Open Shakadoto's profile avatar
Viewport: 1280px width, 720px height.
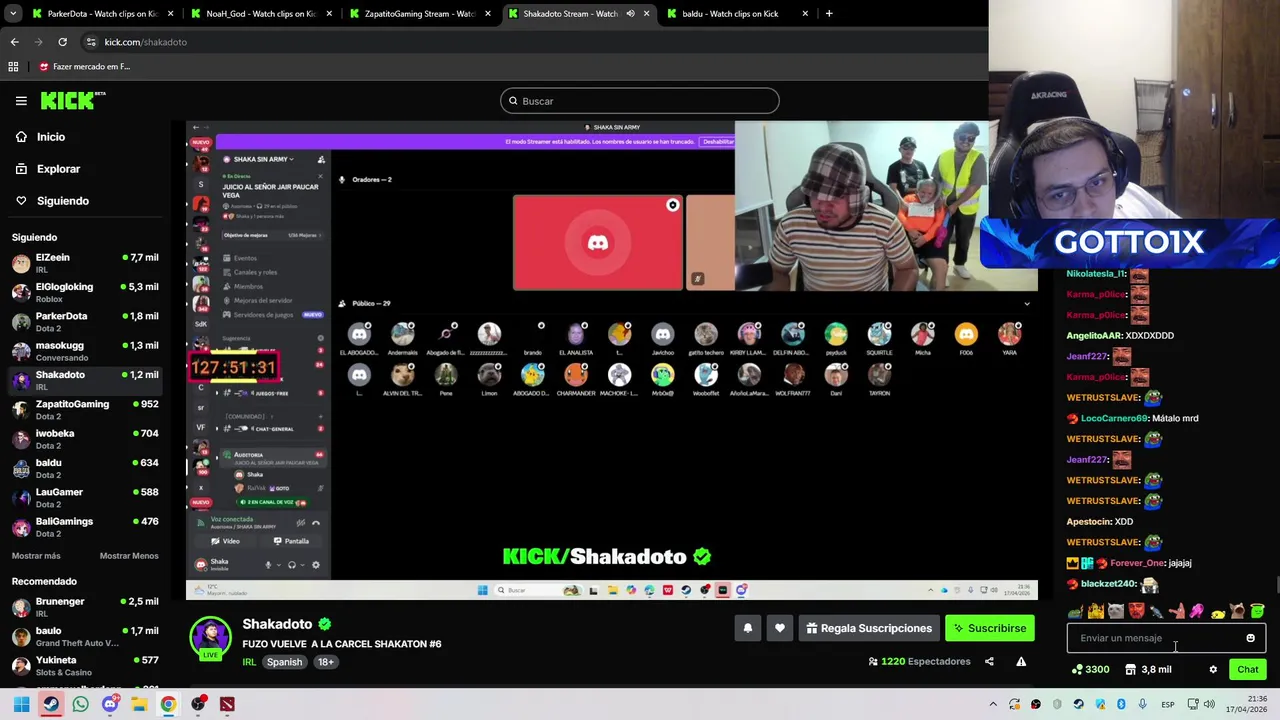(210, 636)
